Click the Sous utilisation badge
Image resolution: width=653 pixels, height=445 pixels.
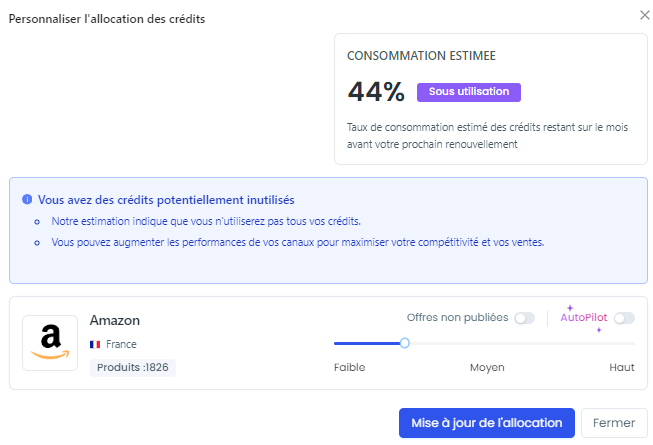(469, 92)
